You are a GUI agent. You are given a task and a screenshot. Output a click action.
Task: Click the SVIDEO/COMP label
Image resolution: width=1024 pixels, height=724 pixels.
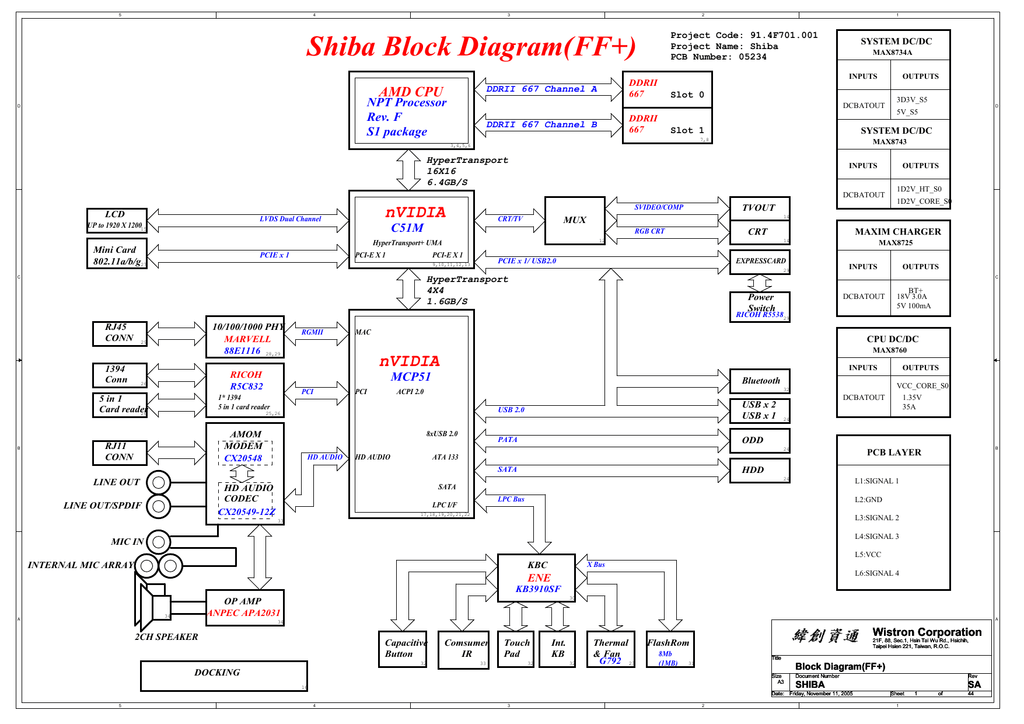pyautogui.click(x=658, y=208)
